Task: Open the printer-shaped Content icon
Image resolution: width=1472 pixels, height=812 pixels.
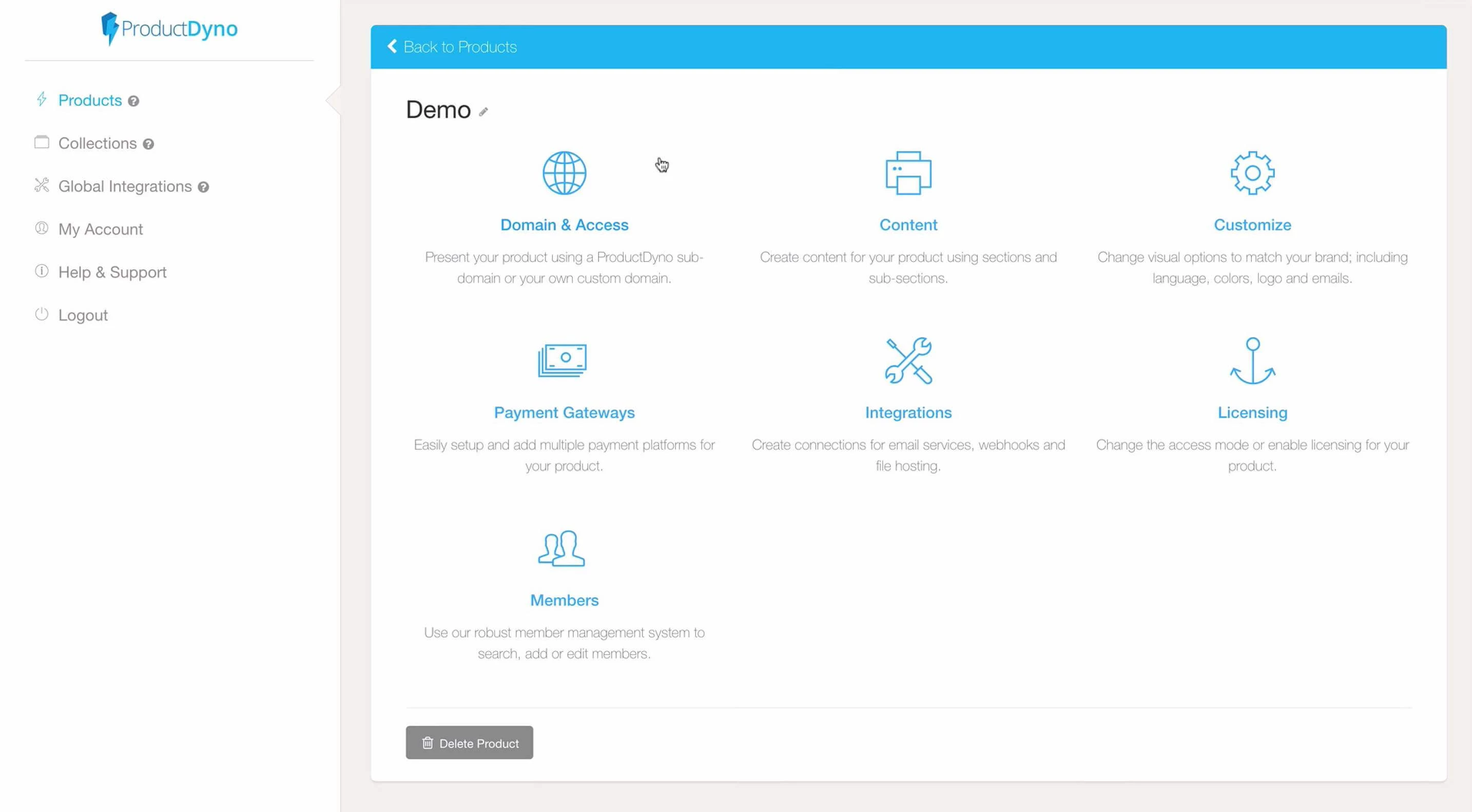Action: click(908, 173)
